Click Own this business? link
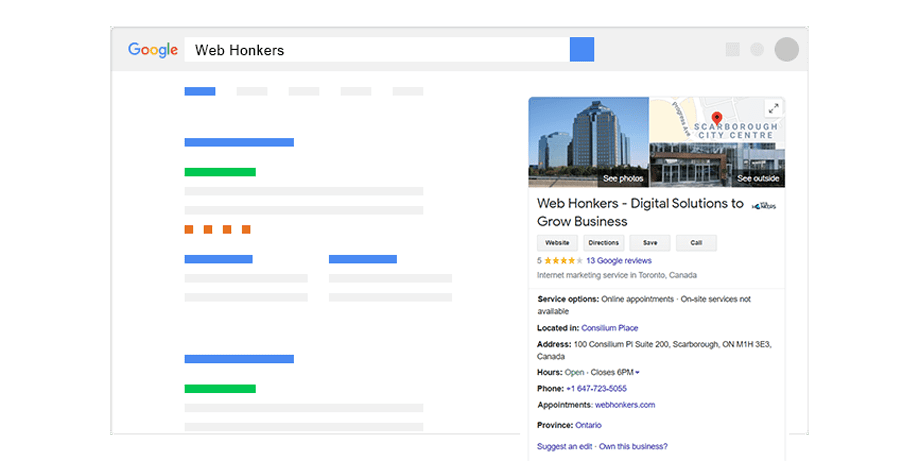Image resolution: width=920 pixels, height=461 pixels. click(x=633, y=446)
